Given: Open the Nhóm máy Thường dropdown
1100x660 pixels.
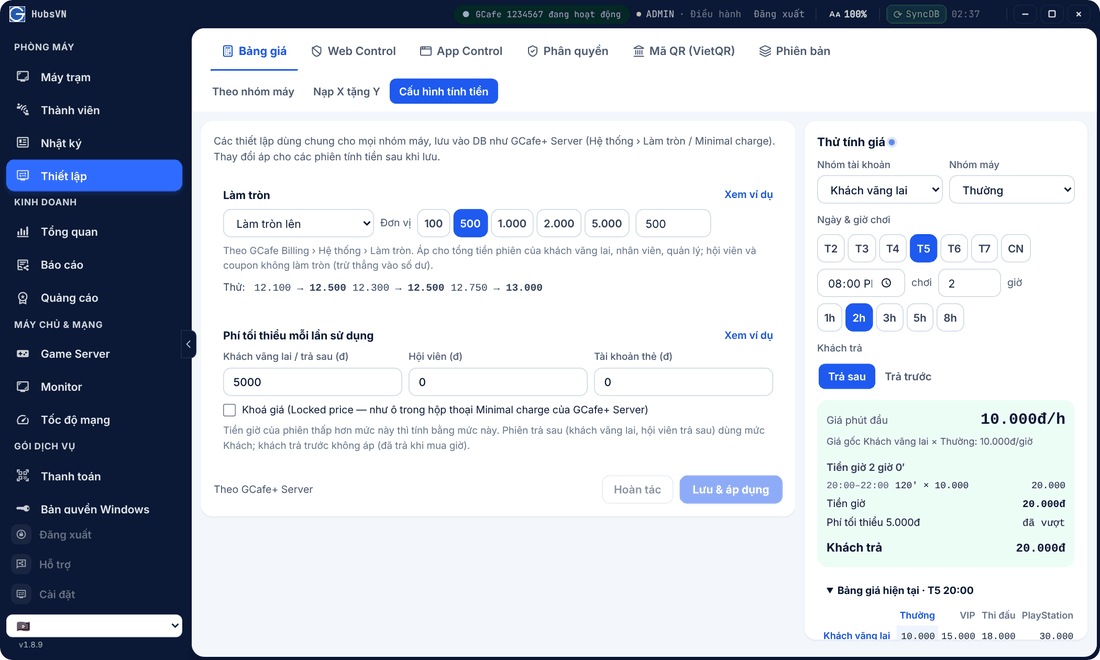Looking at the screenshot, I should click(1012, 190).
